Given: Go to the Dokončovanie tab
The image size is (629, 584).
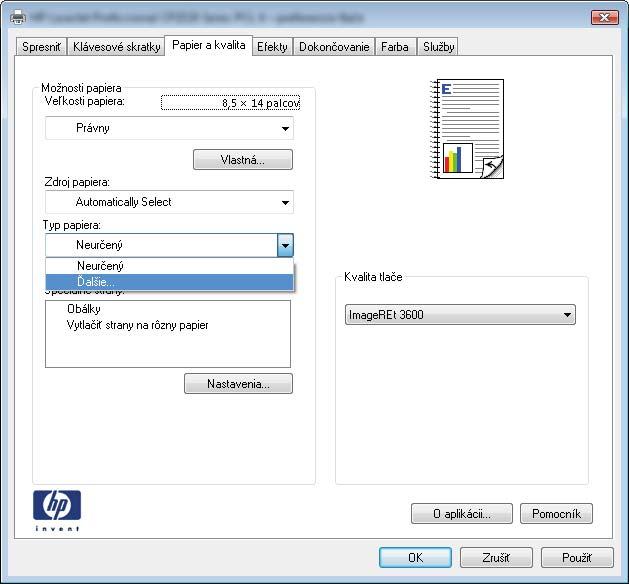Looking at the screenshot, I should pyautogui.click(x=334, y=47).
